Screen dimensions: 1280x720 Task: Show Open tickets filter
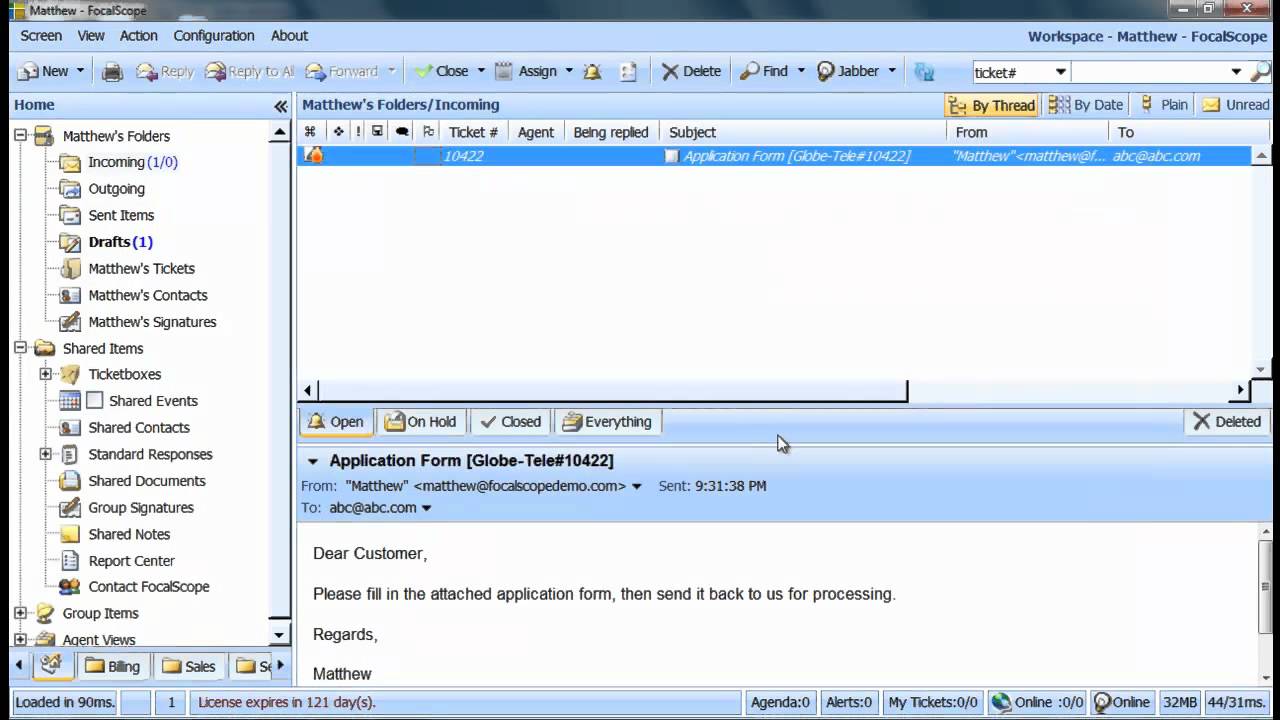tap(336, 422)
